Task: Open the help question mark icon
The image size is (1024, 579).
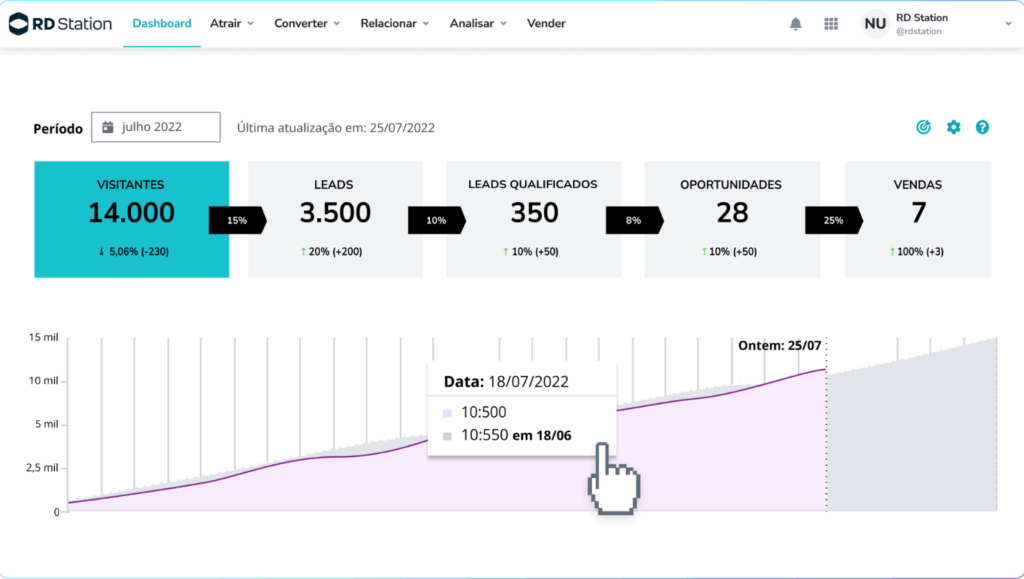Action: coord(982,127)
